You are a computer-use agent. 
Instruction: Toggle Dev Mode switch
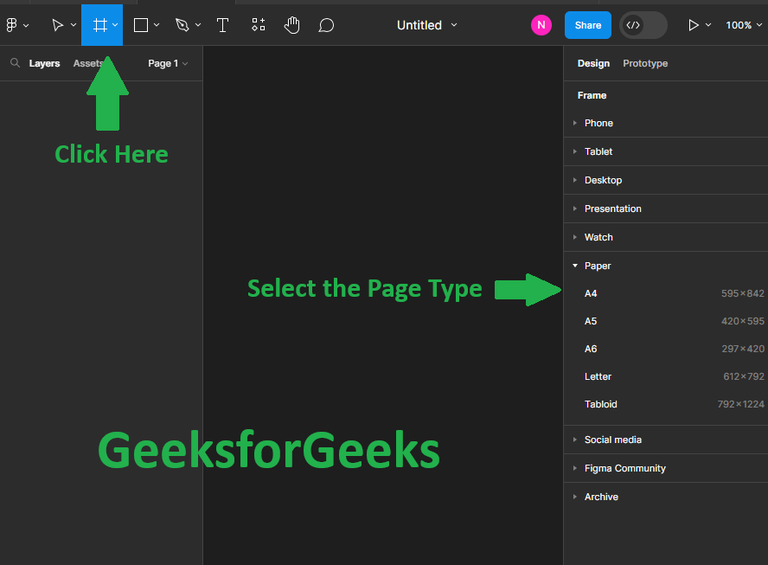pos(643,25)
